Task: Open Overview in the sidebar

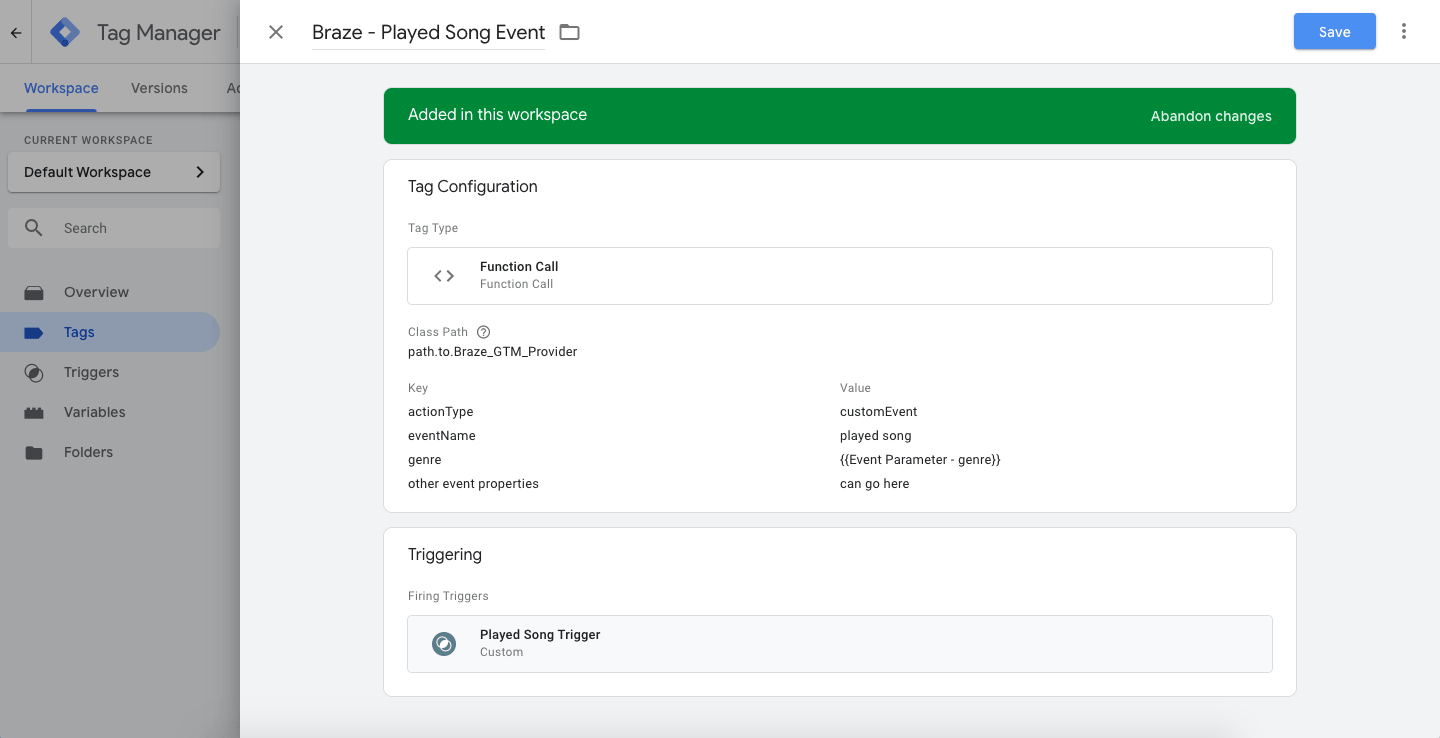Action: coord(96,292)
